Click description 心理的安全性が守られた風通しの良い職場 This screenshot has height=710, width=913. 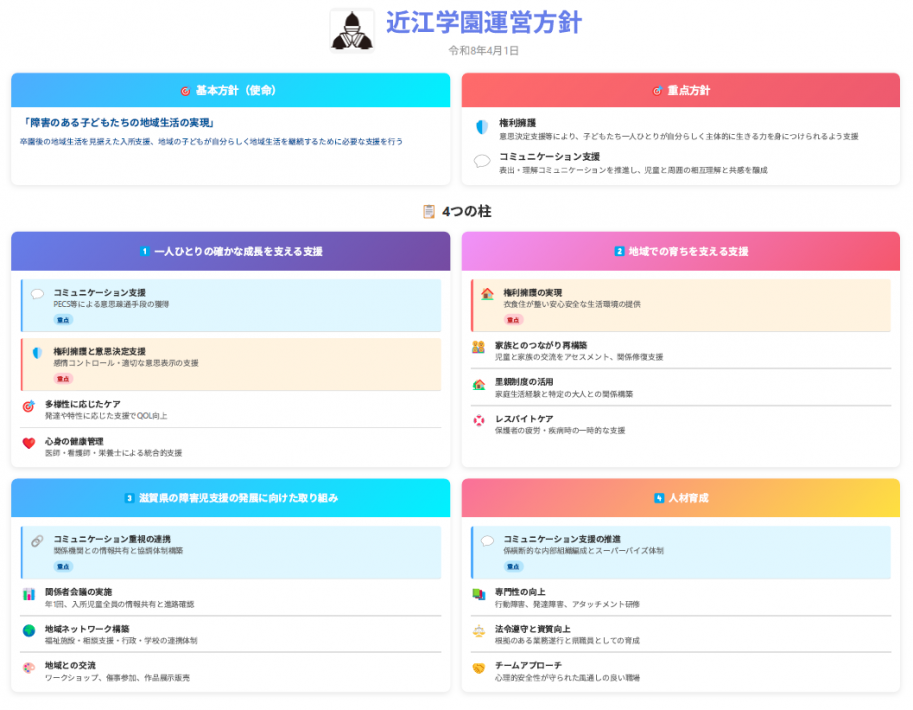click(x=567, y=678)
